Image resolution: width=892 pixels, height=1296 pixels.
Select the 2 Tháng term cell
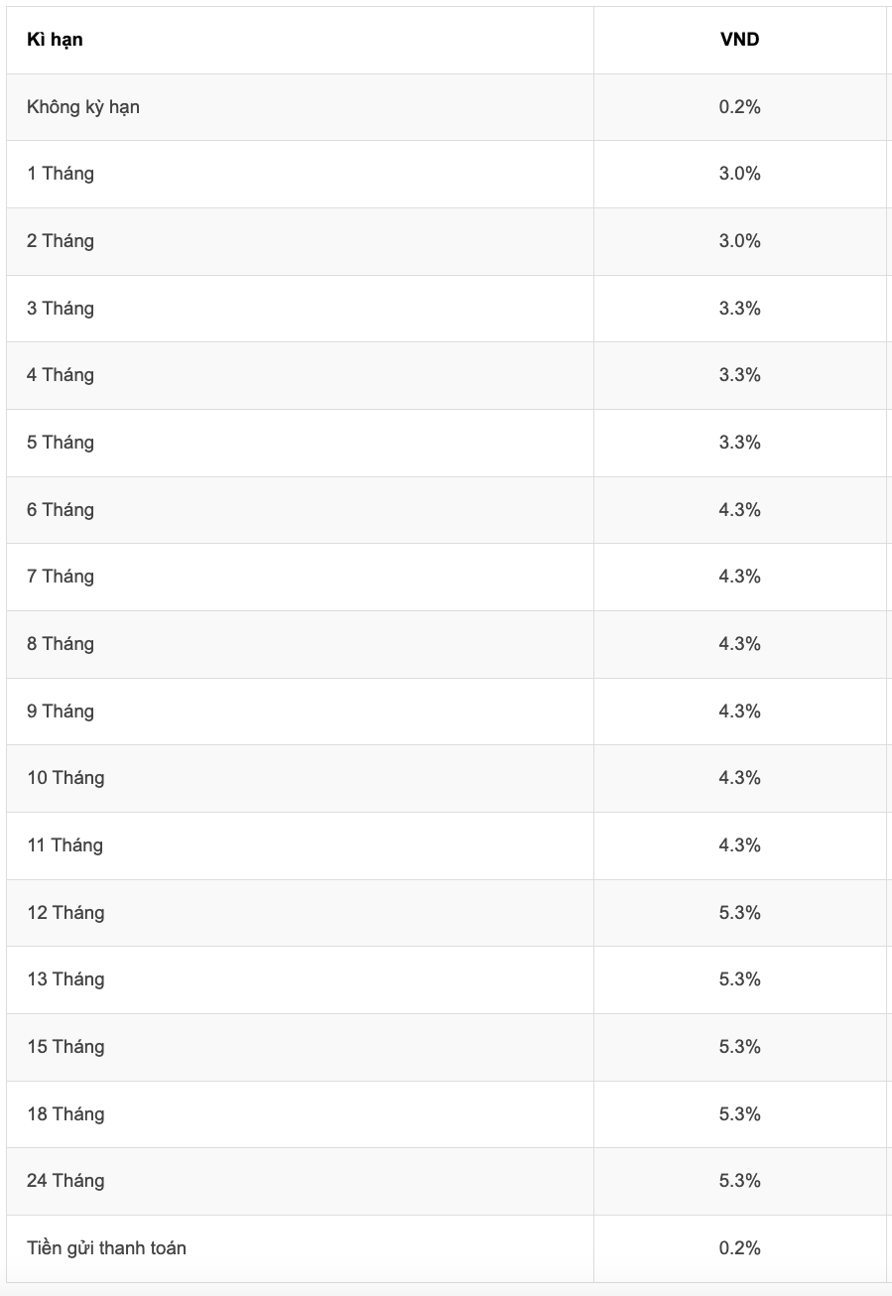coord(60,241)
